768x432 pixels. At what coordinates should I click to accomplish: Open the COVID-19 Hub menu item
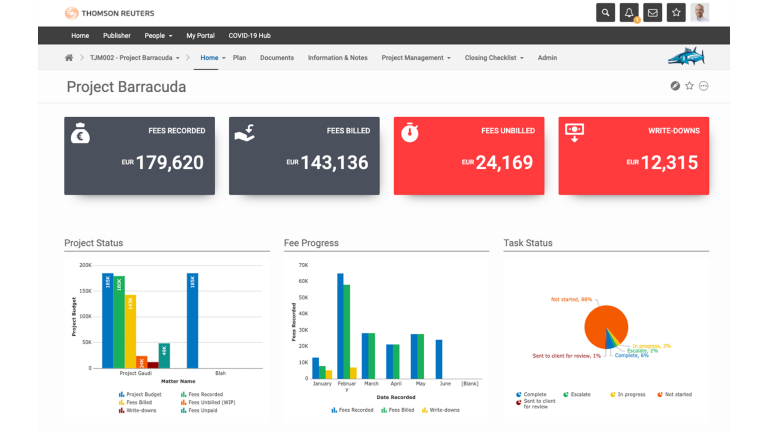(249, 36)
